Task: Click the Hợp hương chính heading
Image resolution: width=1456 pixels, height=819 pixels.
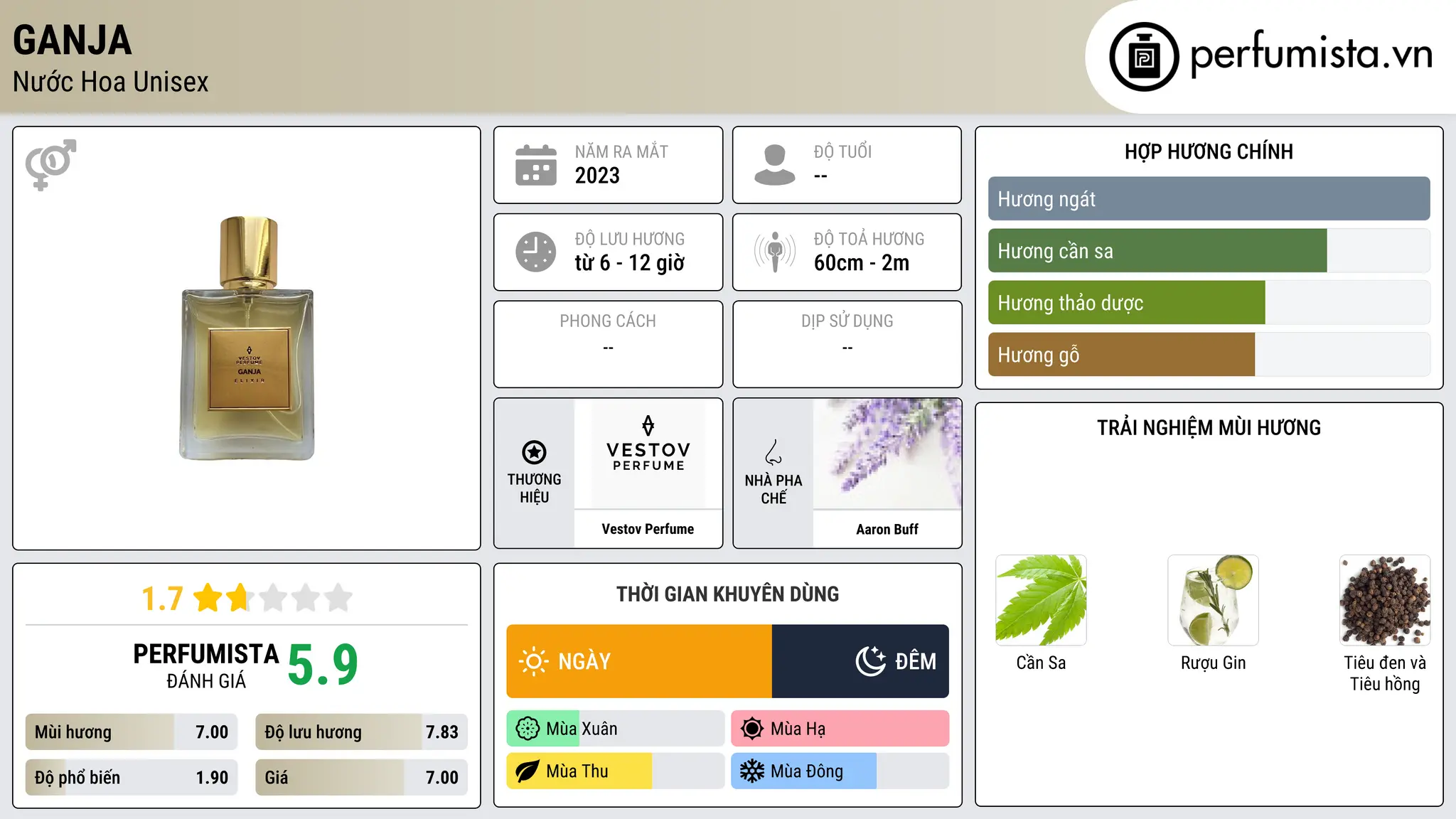Action: coord(1209,151)
